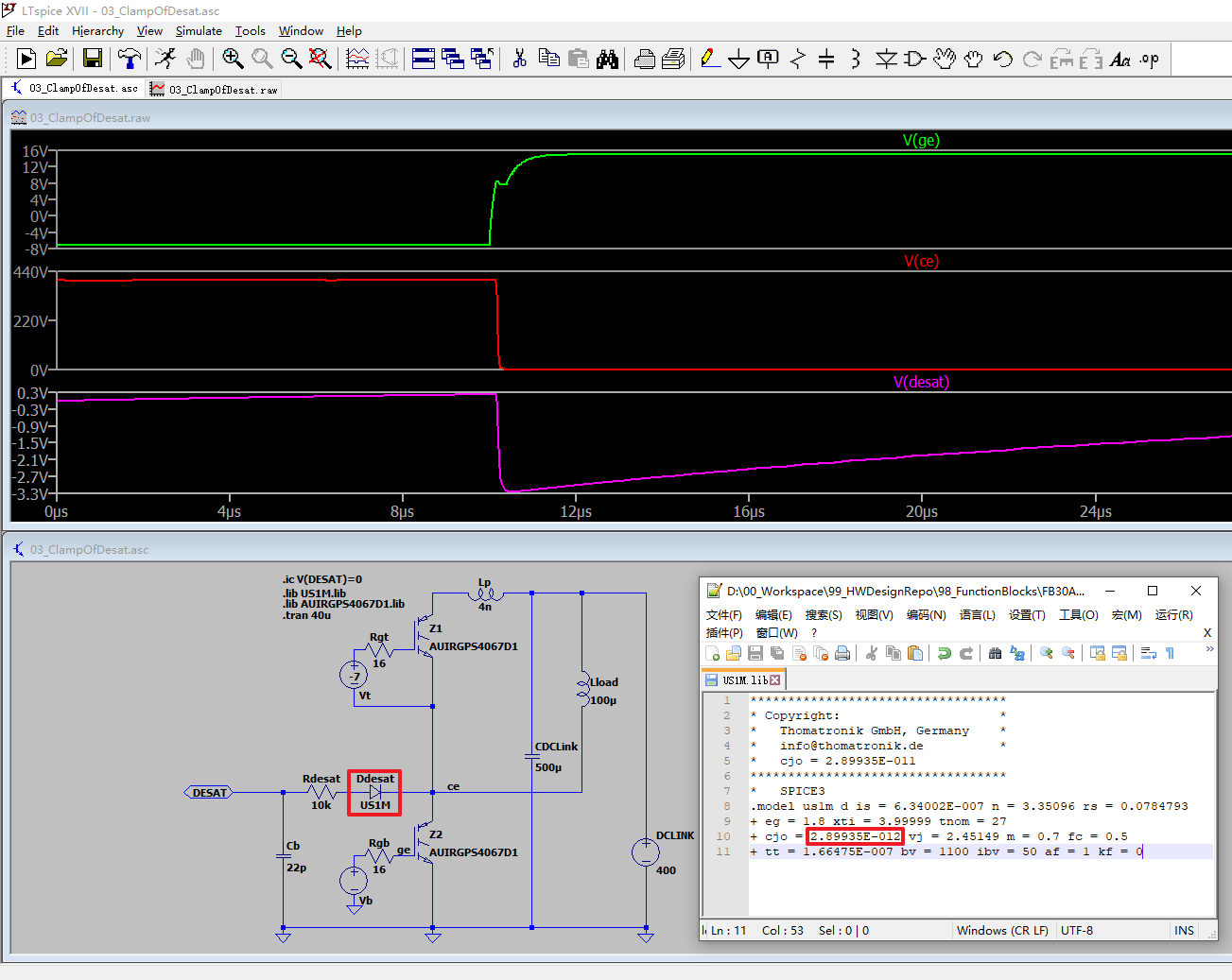Screen dimensions: 1232x980
Task: Open the Simulate menu
Action: tap(199, 31)
